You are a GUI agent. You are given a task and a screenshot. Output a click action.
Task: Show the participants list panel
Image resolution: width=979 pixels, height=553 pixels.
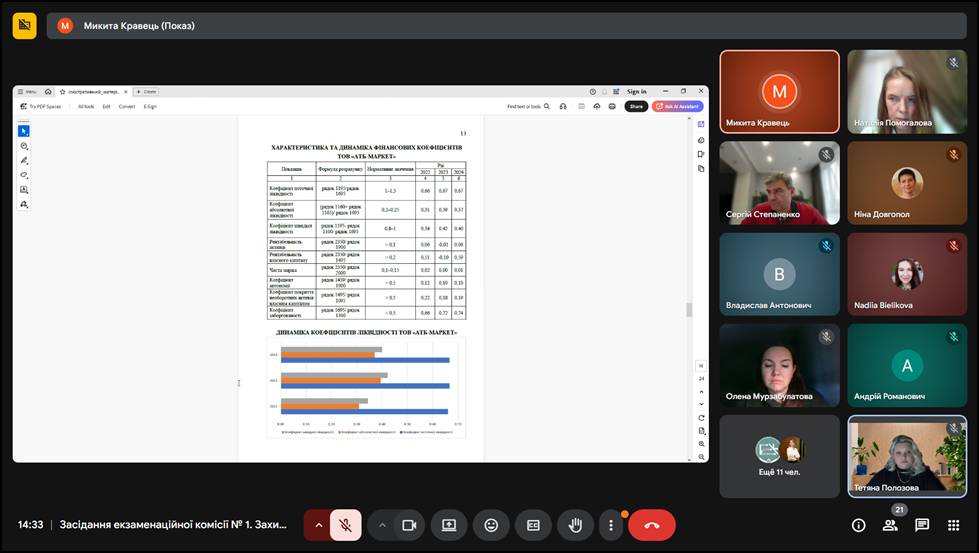point(890,525)
